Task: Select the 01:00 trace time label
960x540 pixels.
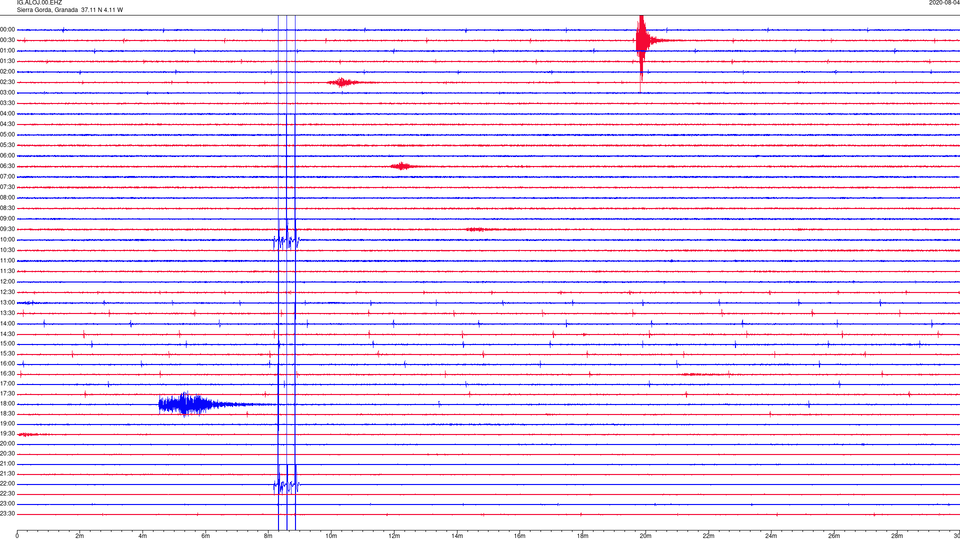Action: pyautogui.click(x=7, y=51)
